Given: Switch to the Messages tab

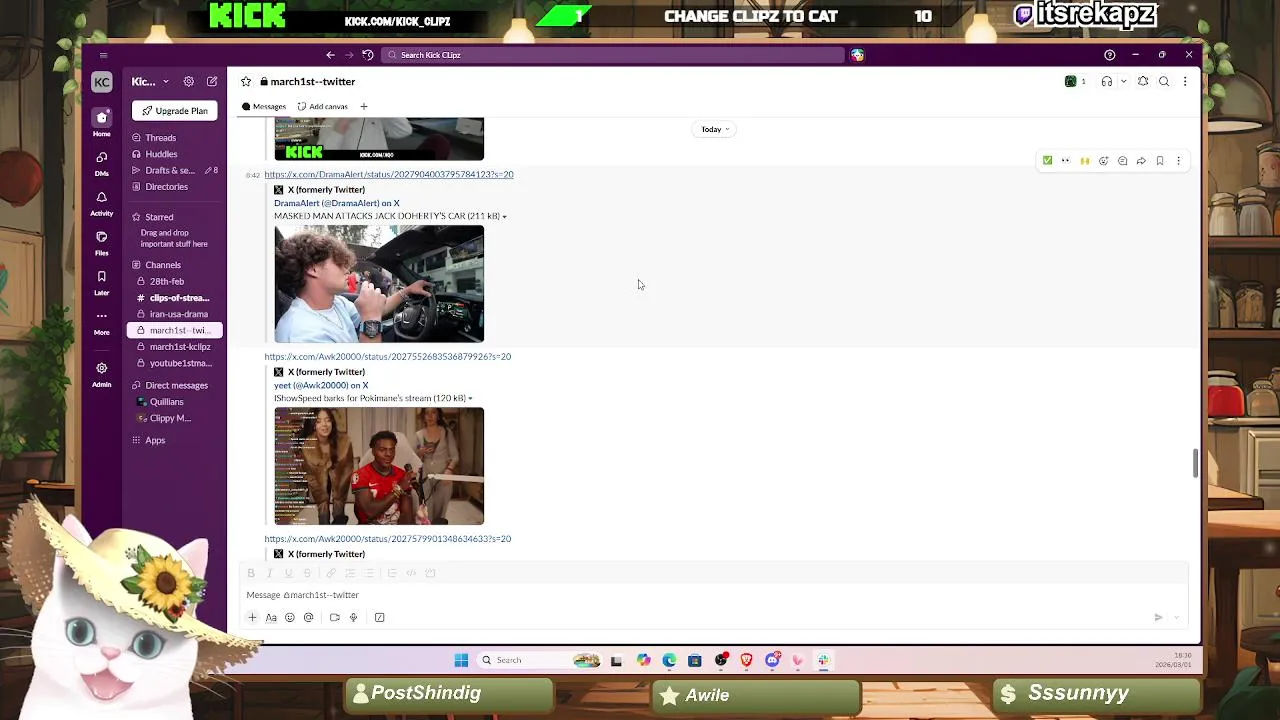Looking at the screenshot, I should click(264, 106).
